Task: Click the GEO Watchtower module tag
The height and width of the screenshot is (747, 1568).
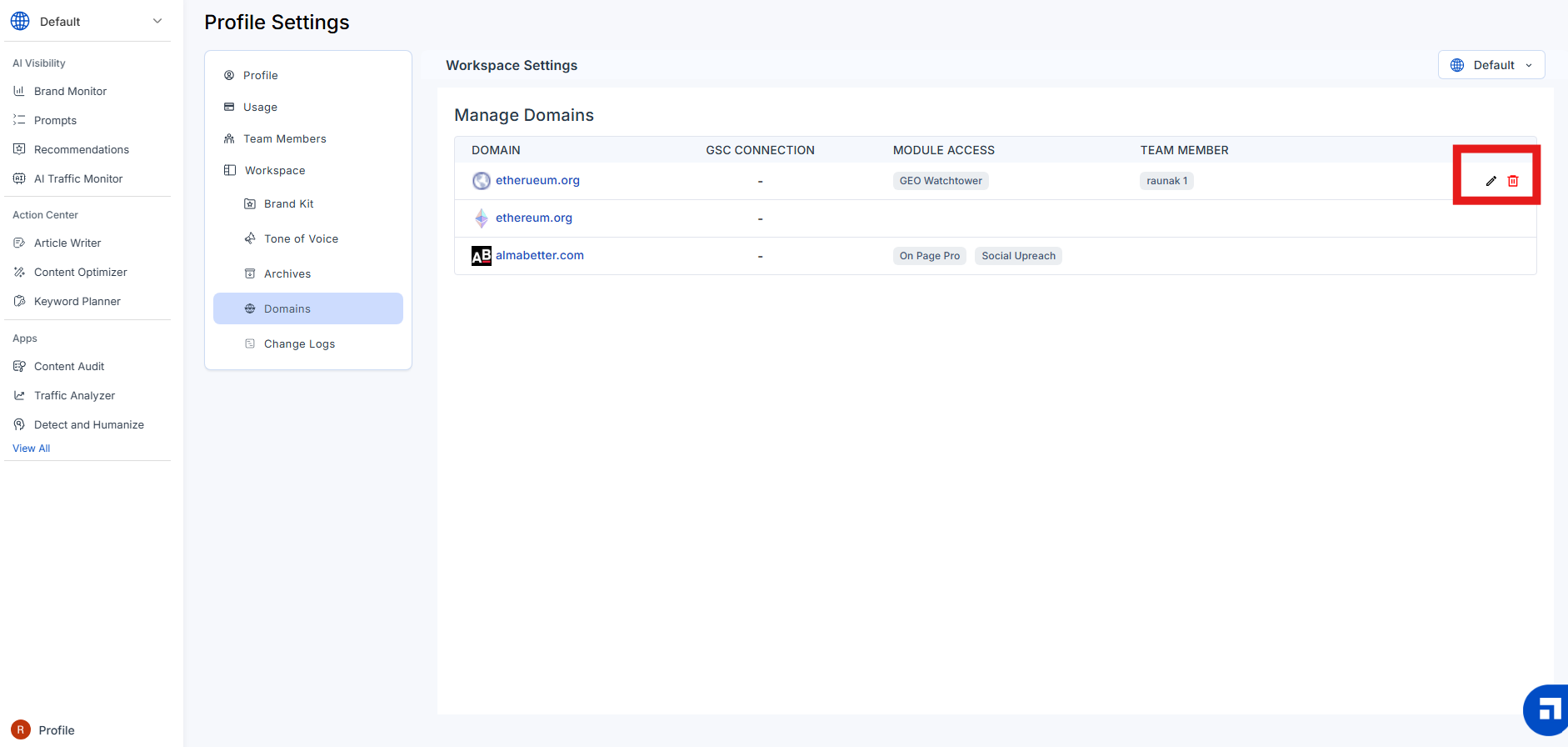Action: 940,181
